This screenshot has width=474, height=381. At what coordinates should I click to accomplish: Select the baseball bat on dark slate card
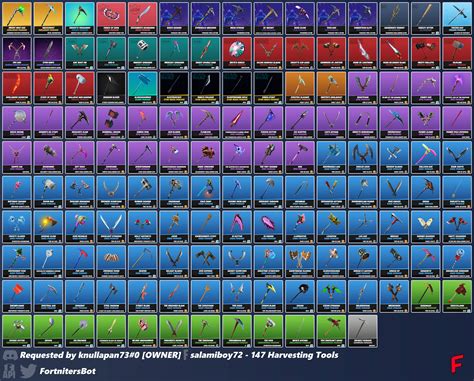pyautogui.click(x=426, y=18)
